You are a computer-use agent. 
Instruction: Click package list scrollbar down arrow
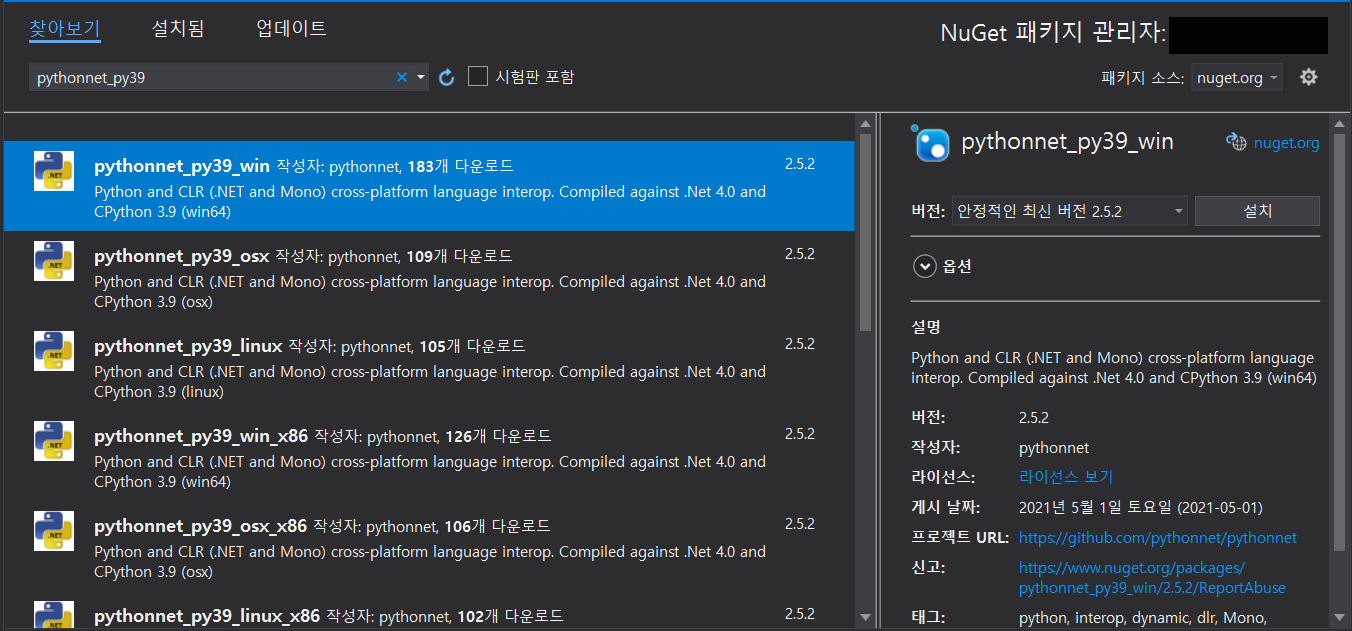pyautogui.click(x=865, y=617)
